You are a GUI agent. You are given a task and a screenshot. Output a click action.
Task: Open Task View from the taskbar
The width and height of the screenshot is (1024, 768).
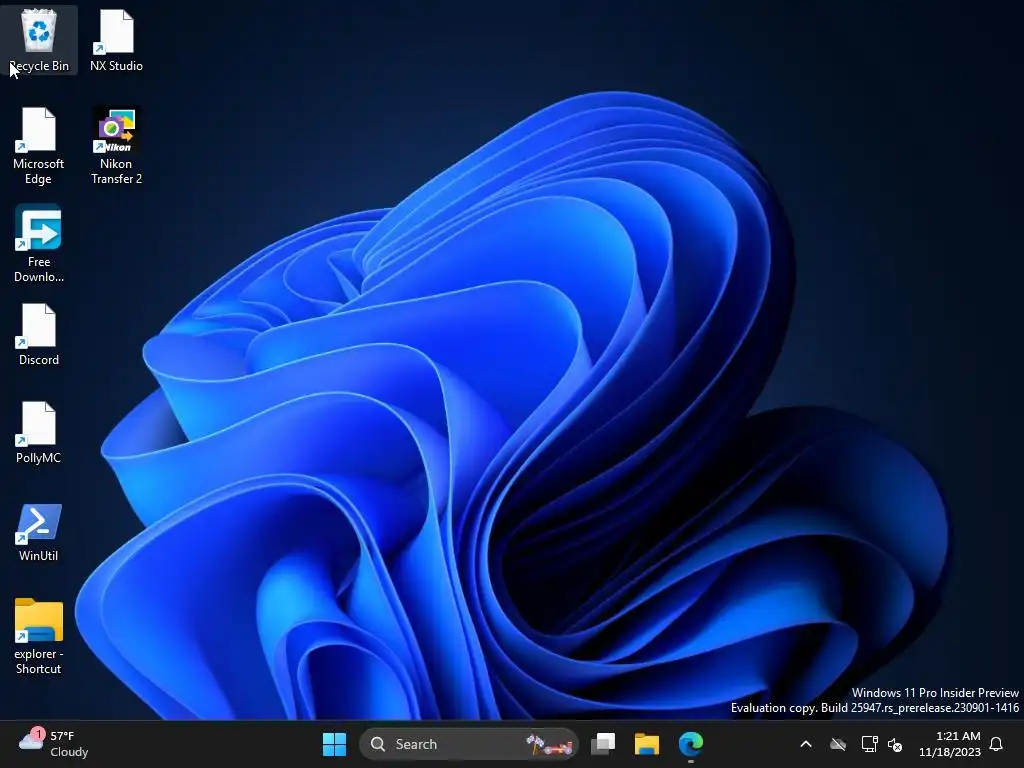coord(603,744)
